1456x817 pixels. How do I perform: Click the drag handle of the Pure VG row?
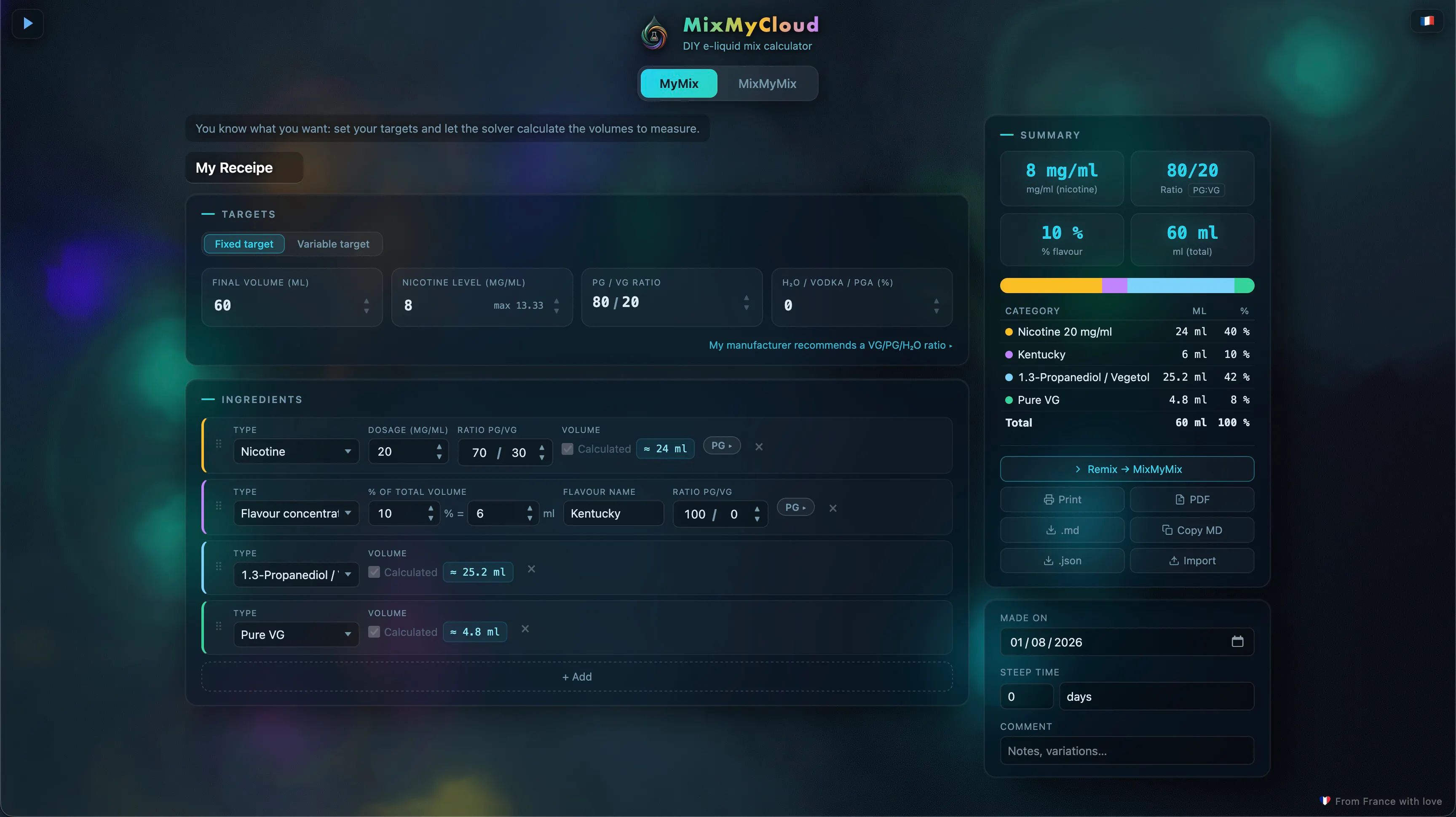point(219,626)
